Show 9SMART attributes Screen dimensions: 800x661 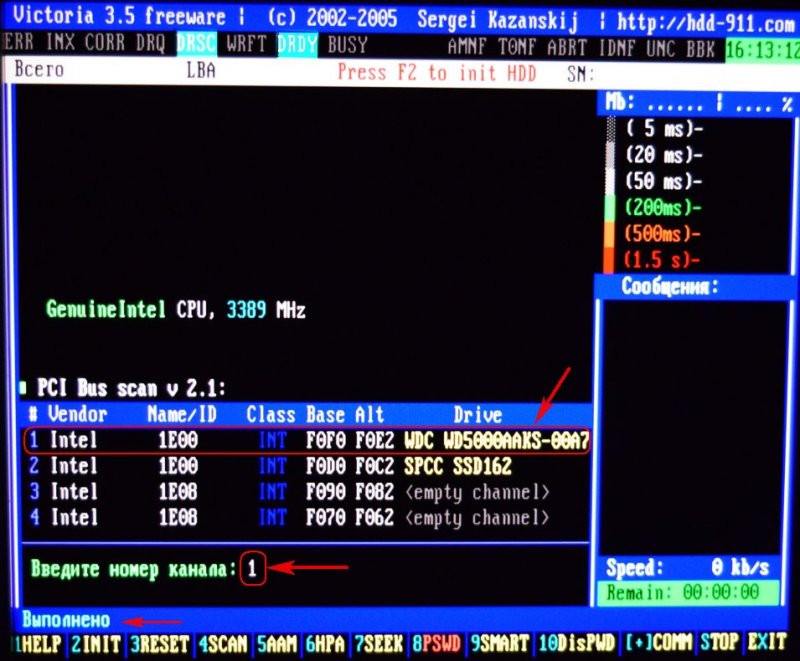pyautogui.click(x=499, y=643)
